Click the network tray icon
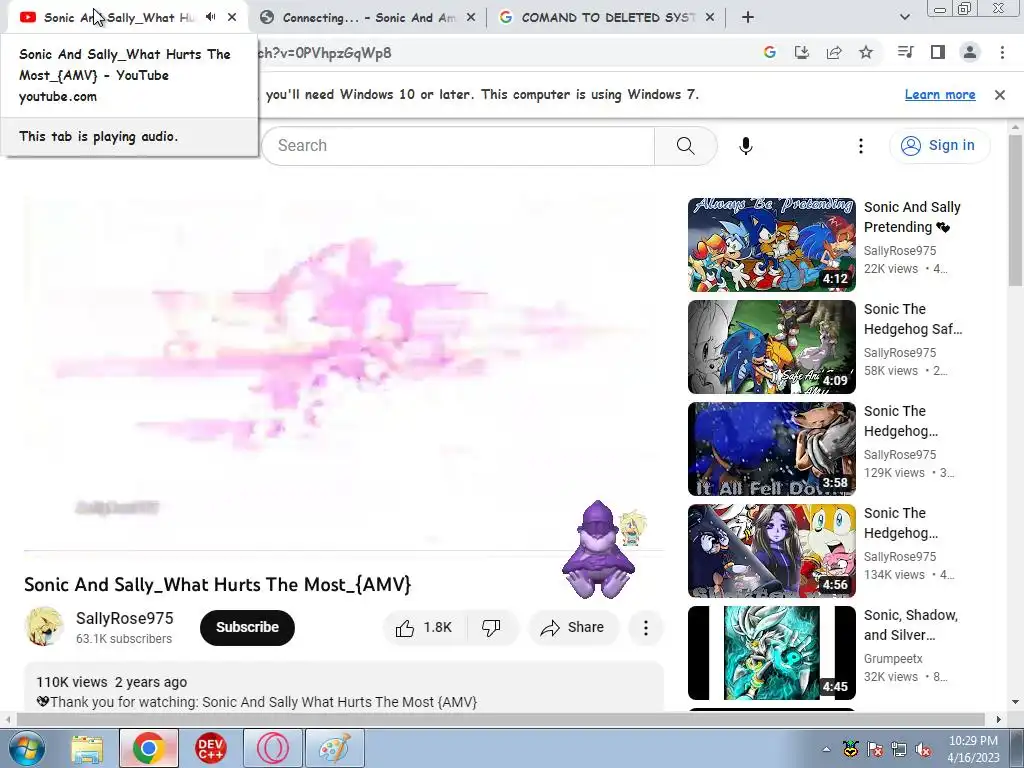 (x=899, y=750)
